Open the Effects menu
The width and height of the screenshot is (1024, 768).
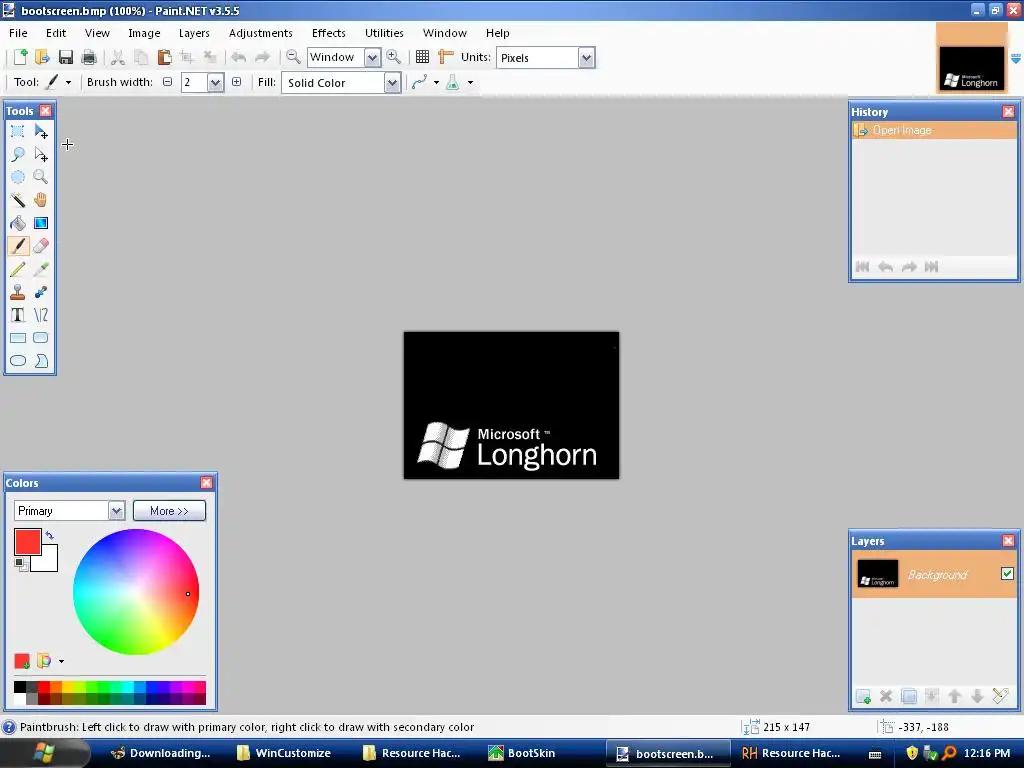(x=328, y=33)
